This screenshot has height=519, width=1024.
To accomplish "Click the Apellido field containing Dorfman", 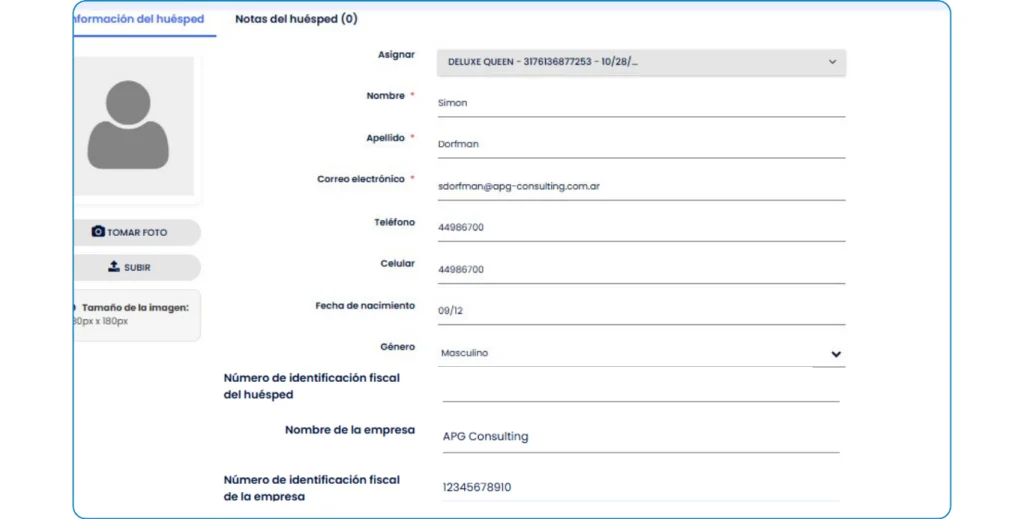I will click(641, 144).
